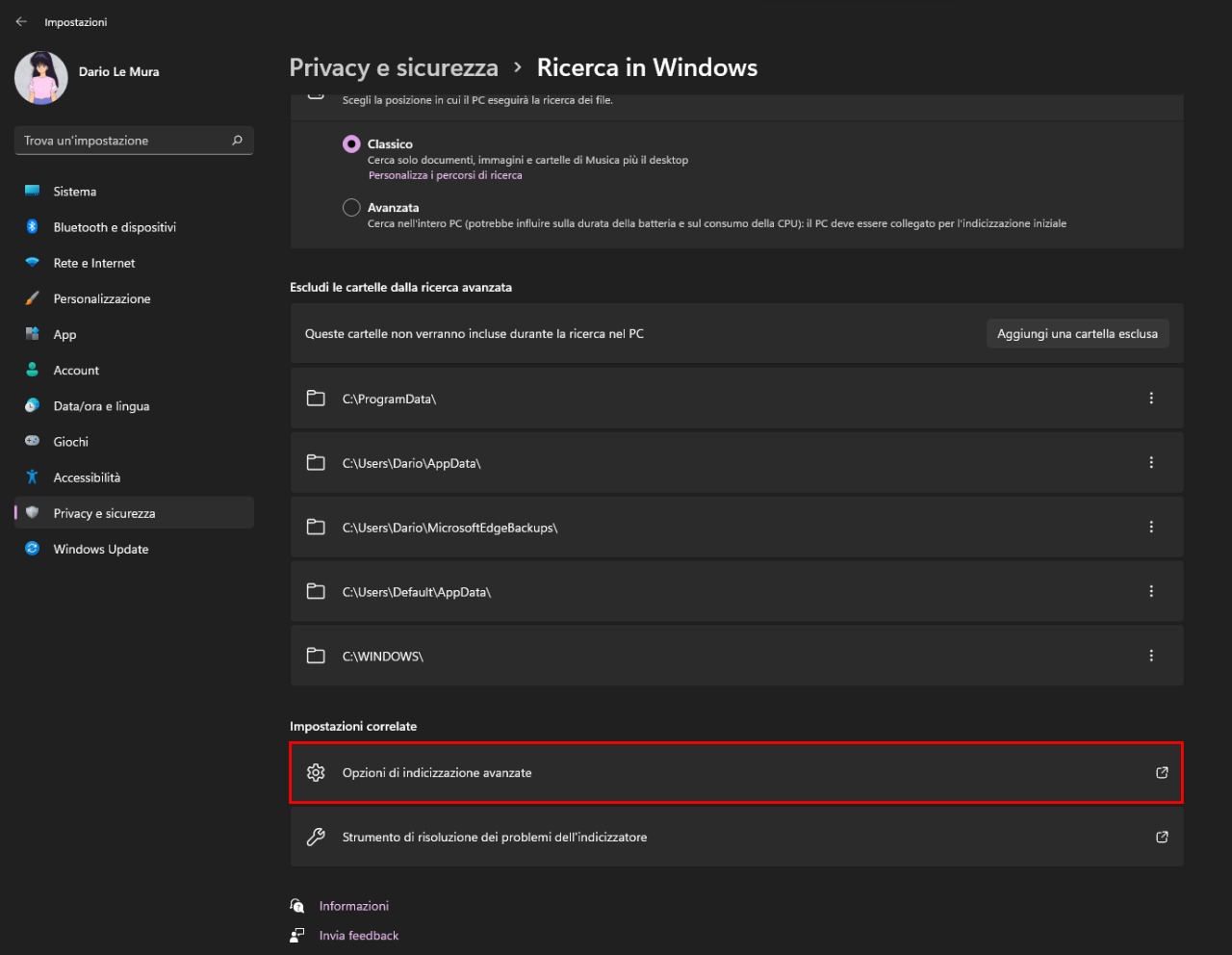Click the Data/ora e lingua globe icon
Image resolution: width=1232 pixels, height=955 pixels.
[x=32, y=405]
